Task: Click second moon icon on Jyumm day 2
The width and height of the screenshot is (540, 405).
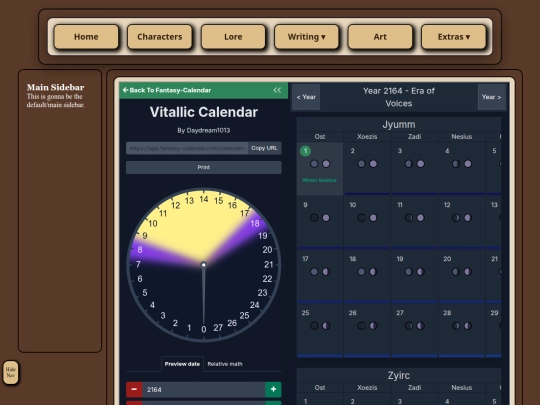Action: (x=373, y=164)
